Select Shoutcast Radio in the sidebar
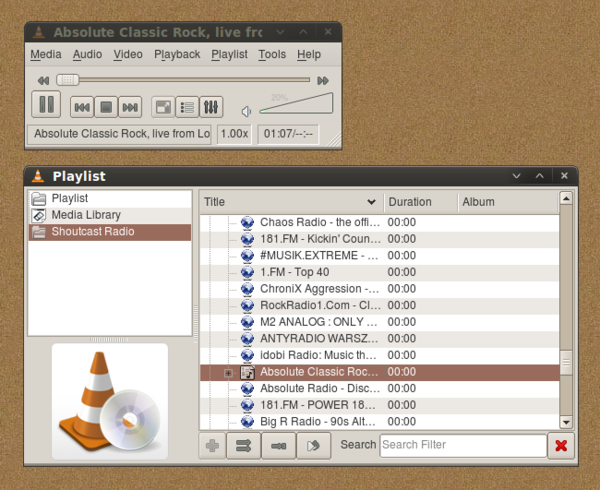Viewport: 600px width, 490px height. pyautogui.click(x=110, y=232)
